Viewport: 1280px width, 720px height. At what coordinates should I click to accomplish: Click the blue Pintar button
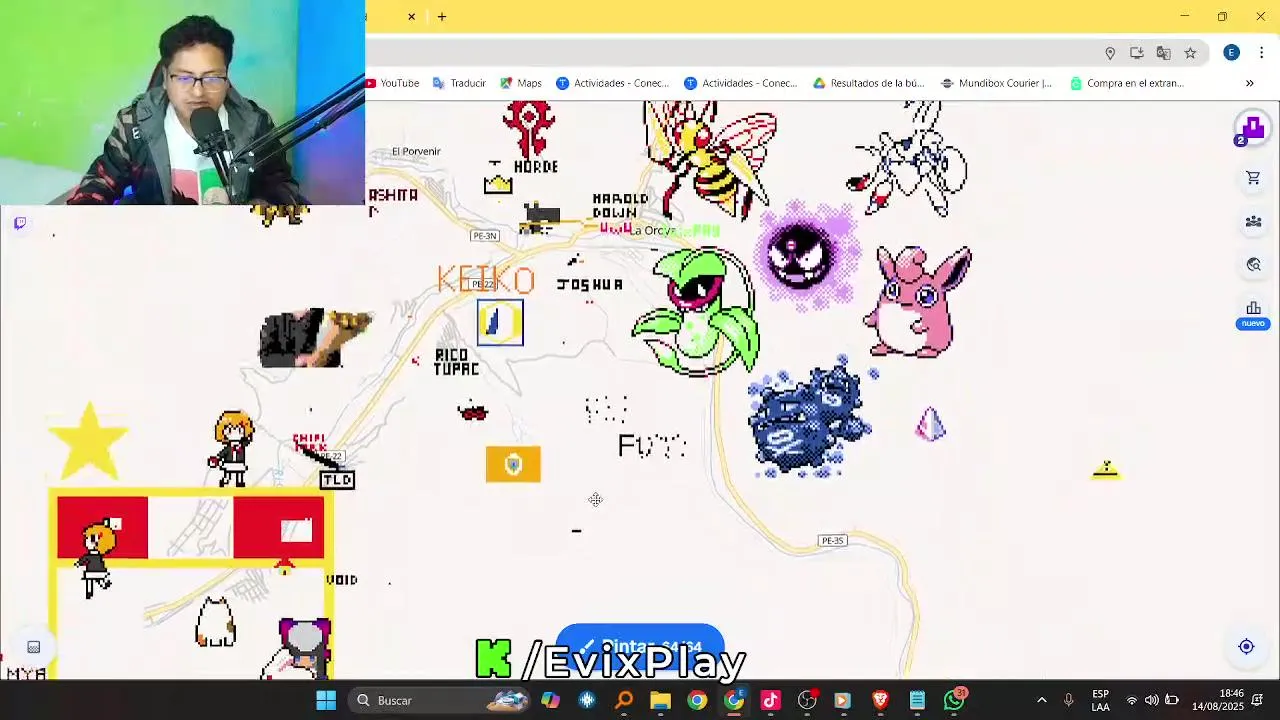point(640,646)
